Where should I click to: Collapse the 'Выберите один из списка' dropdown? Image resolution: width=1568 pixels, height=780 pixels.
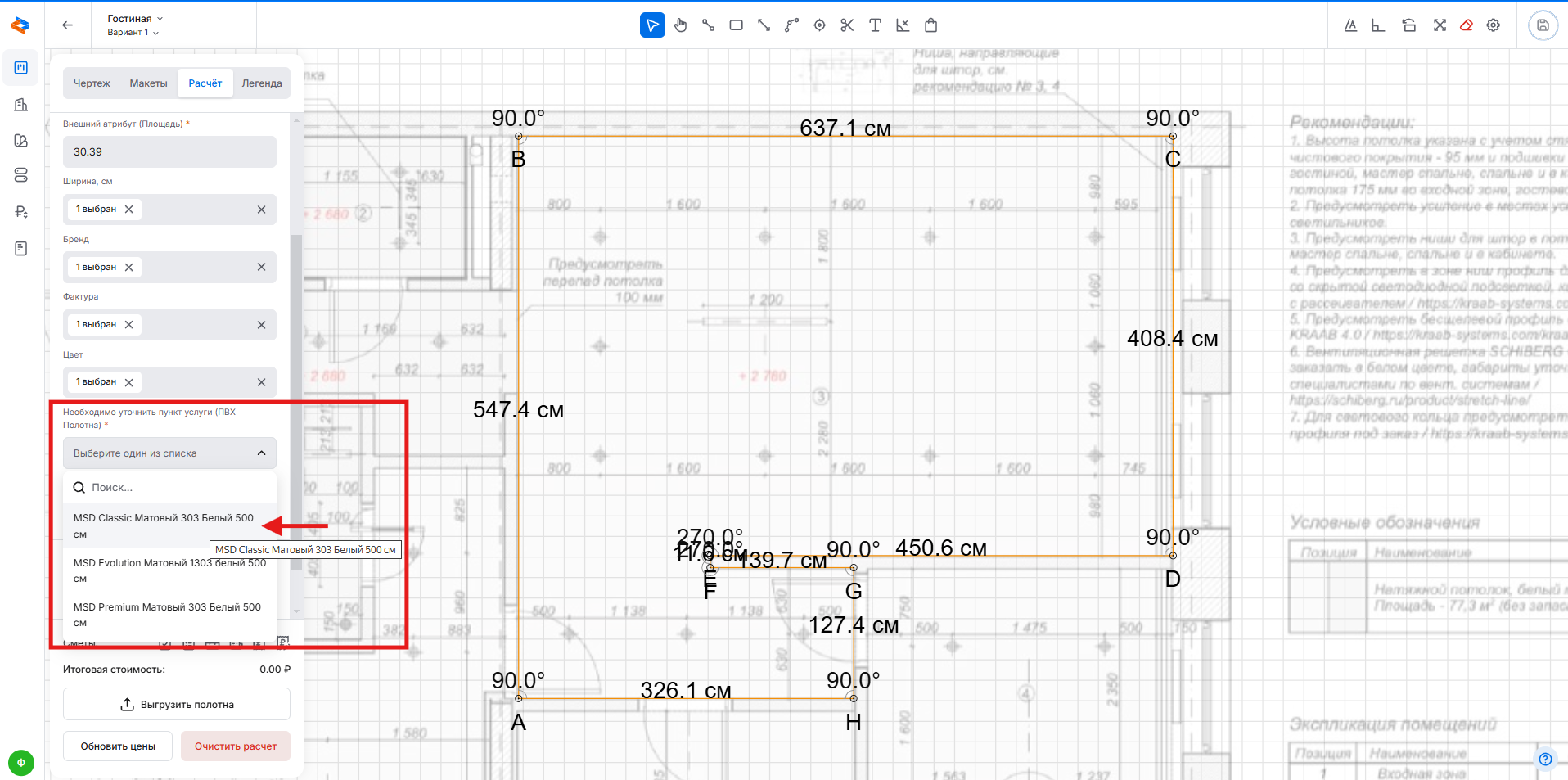point(261,453)
